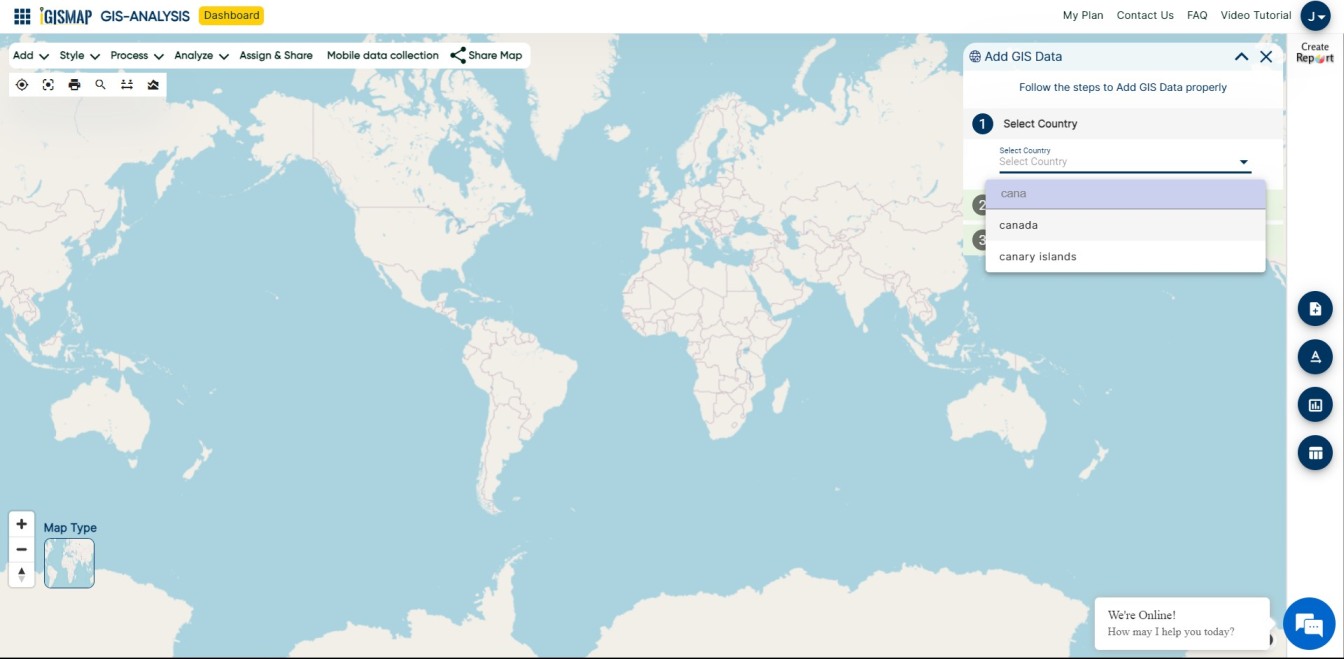Click the current location icon
The width and height of the screenshot is (1344, 659).
pos(22,84)
